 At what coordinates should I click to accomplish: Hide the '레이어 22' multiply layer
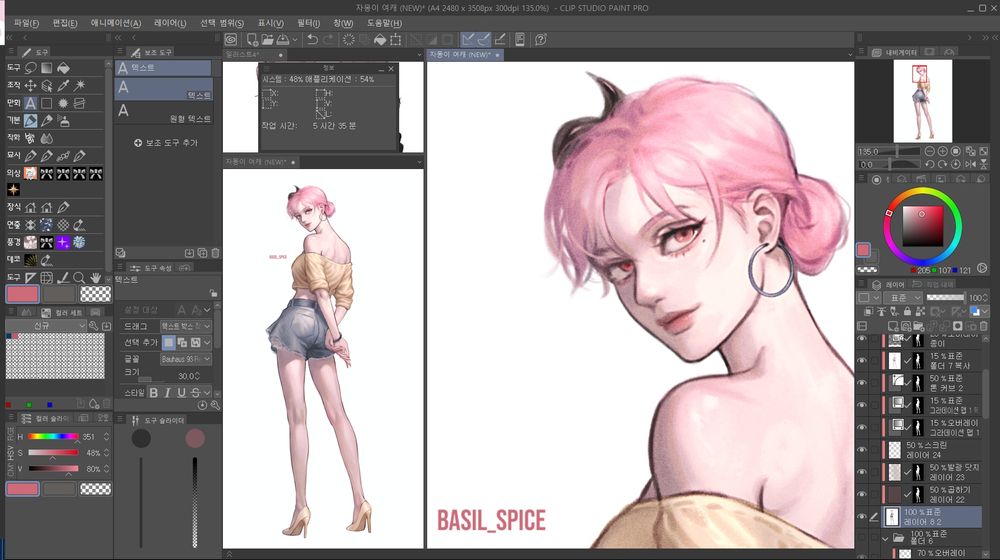pos(862,494)
